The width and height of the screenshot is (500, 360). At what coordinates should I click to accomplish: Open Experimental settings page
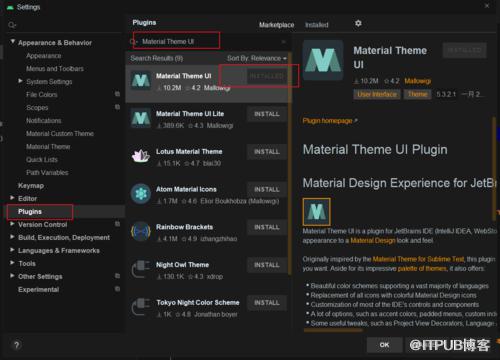tap(39, 290)
